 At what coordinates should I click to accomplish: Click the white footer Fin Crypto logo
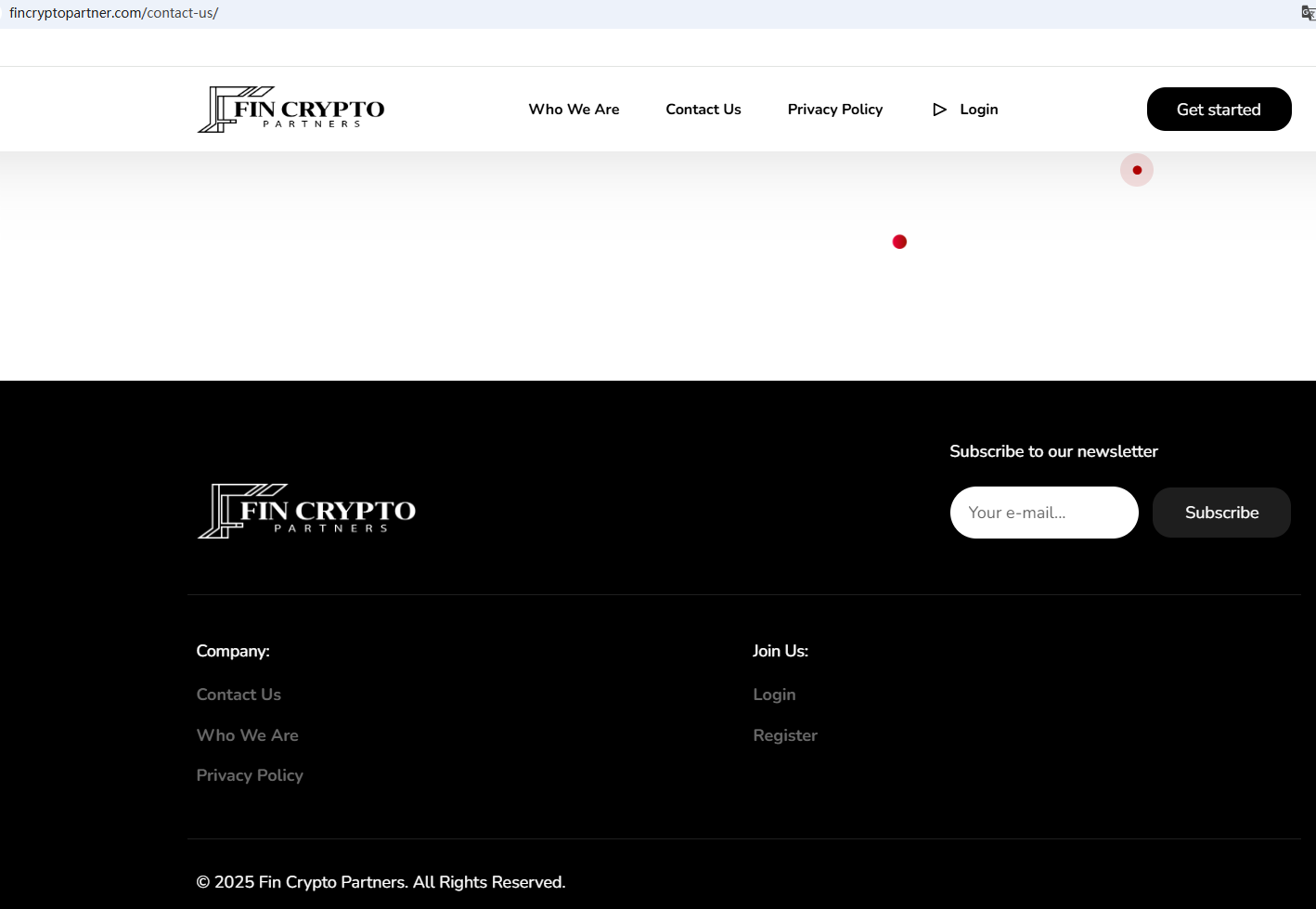[306, 512]
